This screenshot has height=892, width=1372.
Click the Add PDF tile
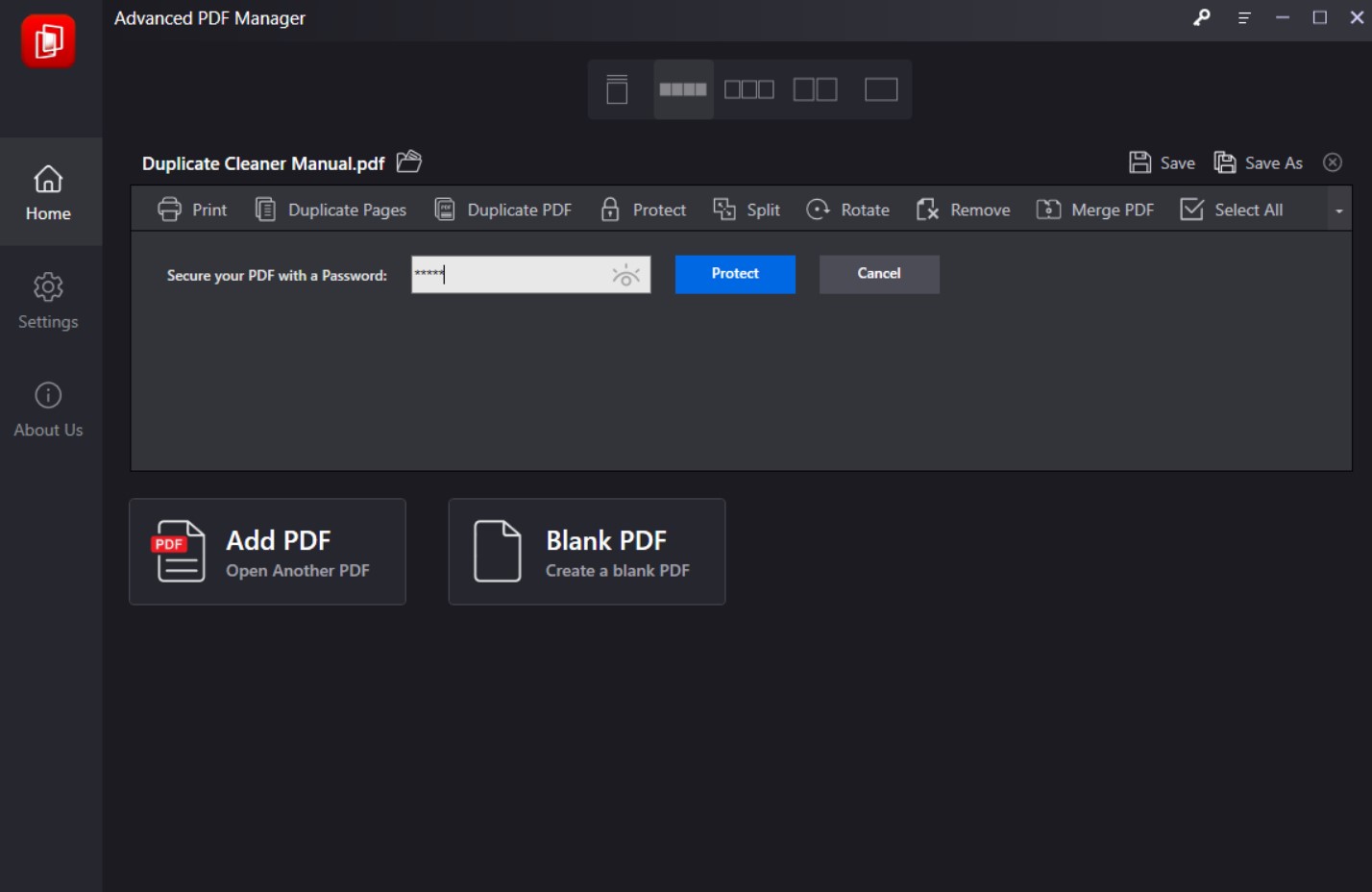click(267, 552)
